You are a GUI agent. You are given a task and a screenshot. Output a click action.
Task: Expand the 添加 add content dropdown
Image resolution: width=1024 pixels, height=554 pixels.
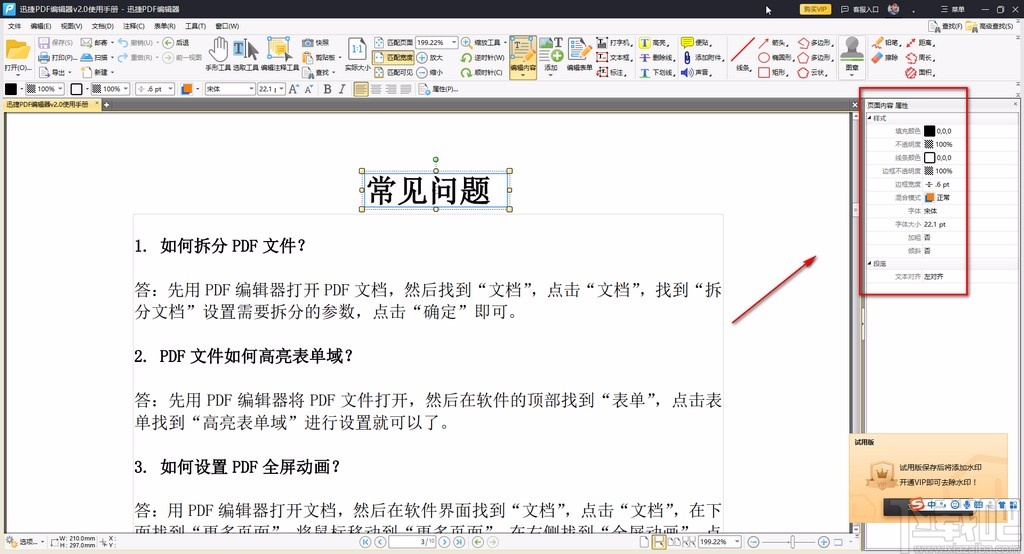(551, 74)
